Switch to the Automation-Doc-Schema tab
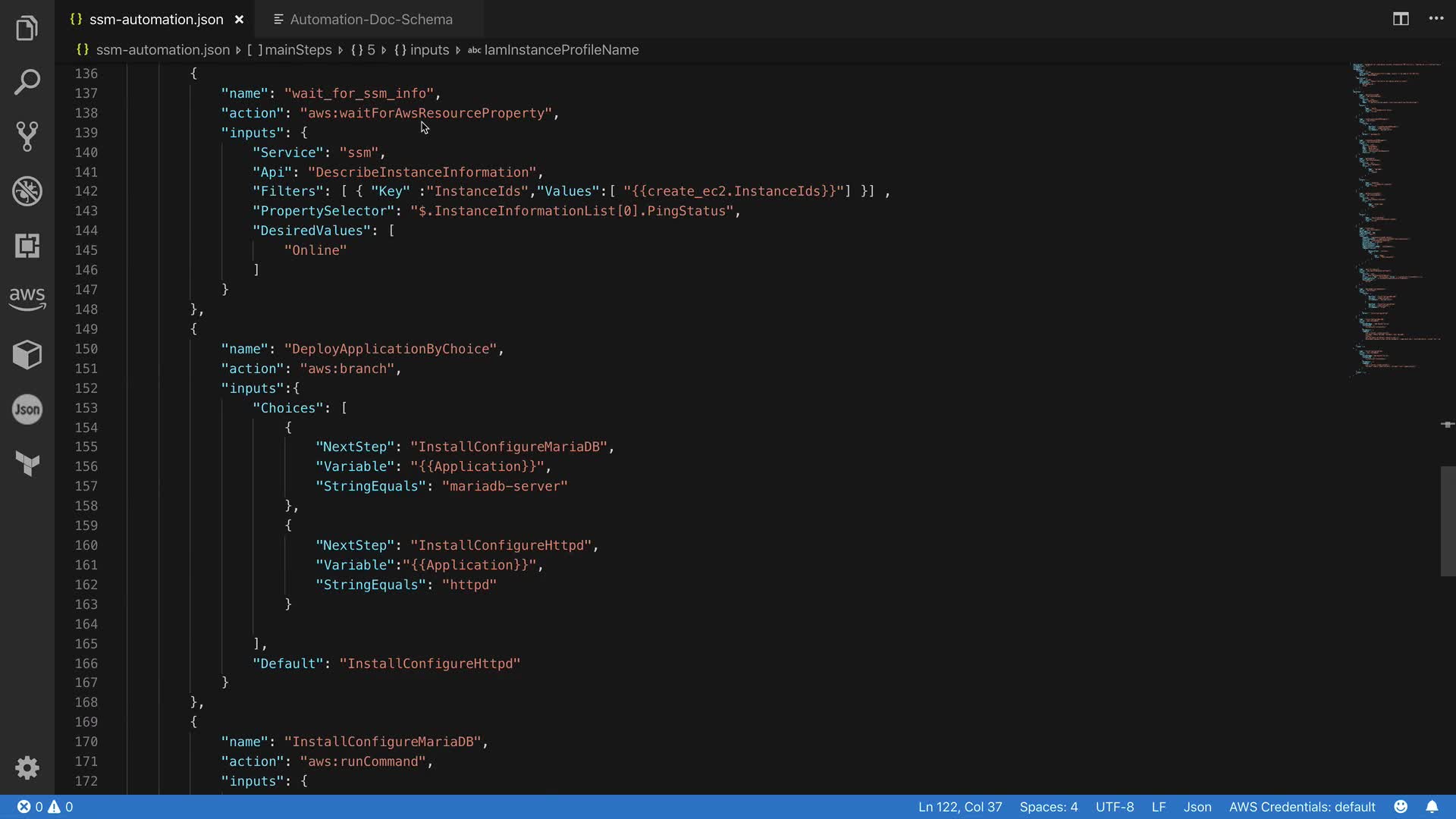This screenshot has width=1456, height=819. tap(371, 20)
